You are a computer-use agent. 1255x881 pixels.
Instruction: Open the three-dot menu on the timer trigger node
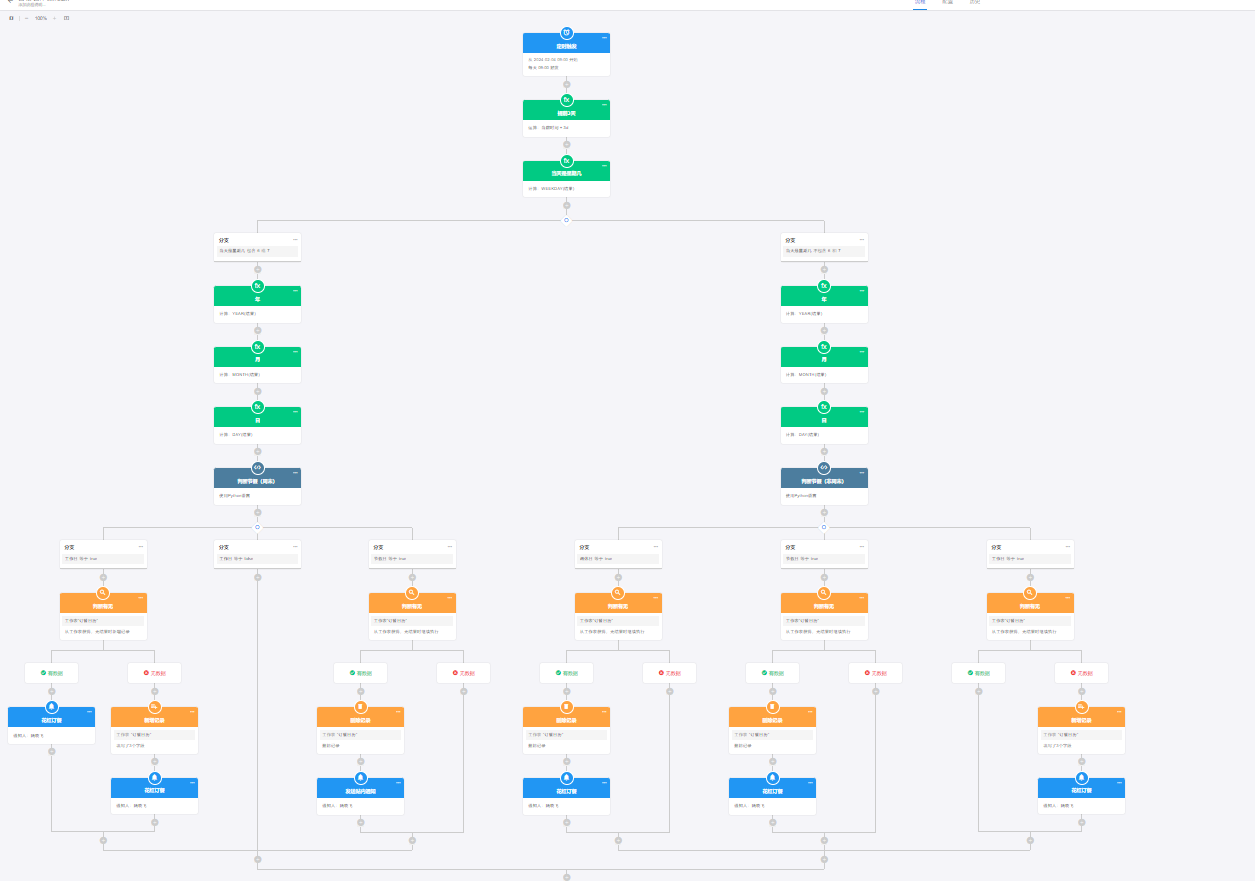(x=604, y=38)
